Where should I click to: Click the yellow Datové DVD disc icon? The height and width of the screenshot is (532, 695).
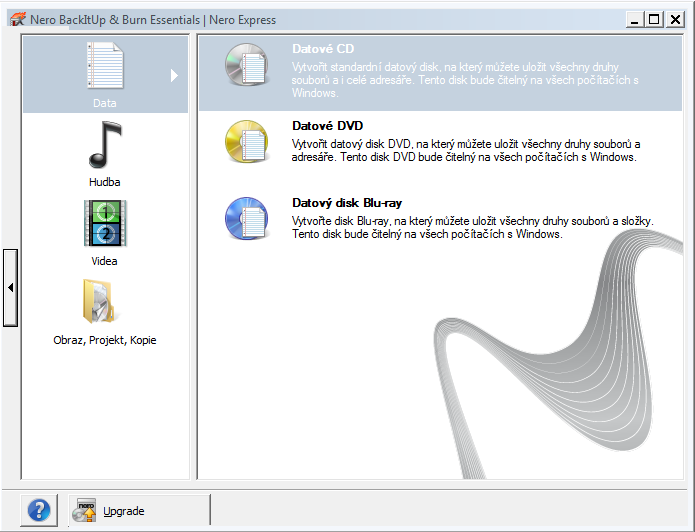pos(246,141)
